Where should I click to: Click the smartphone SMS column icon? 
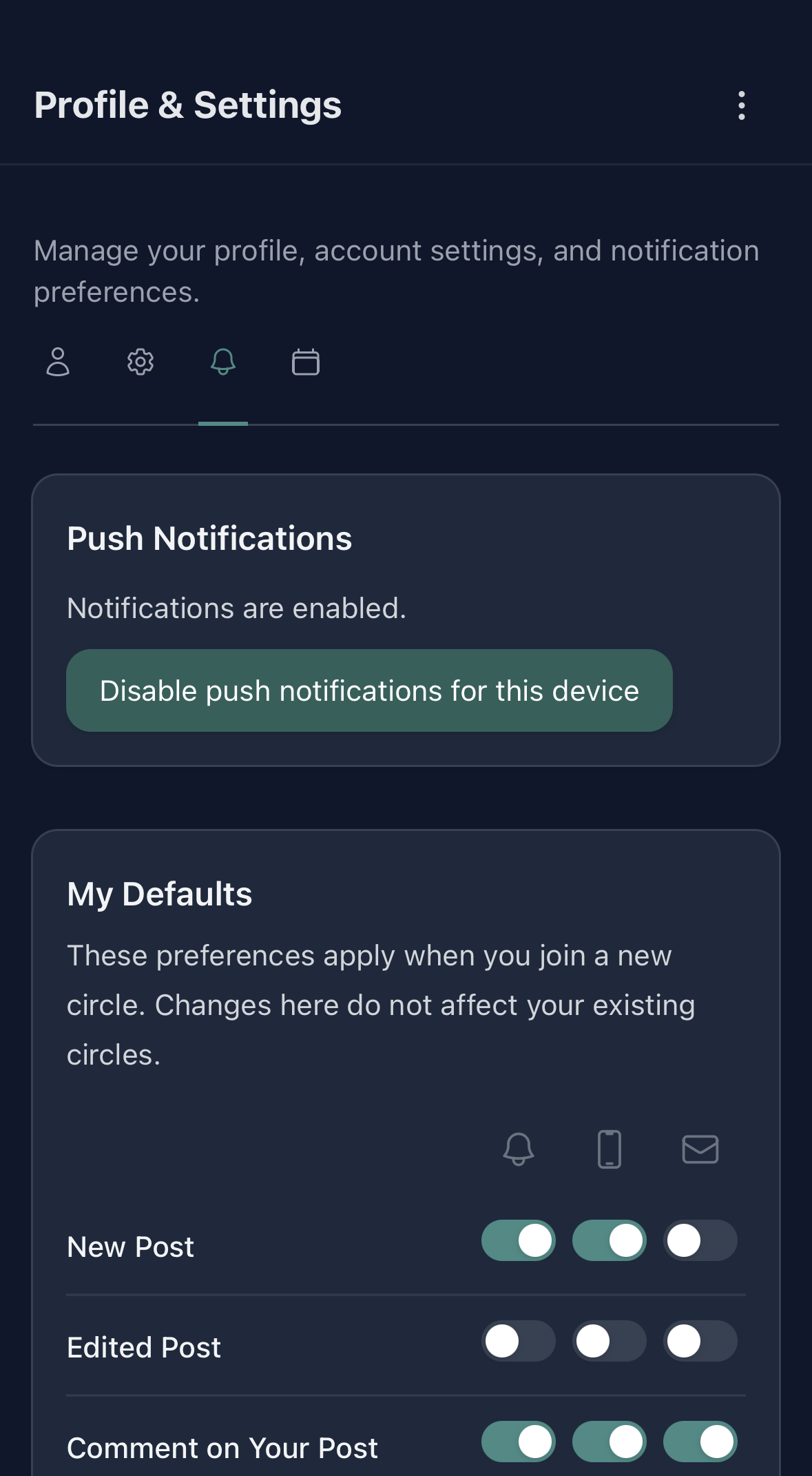[x=610, y=1149]
